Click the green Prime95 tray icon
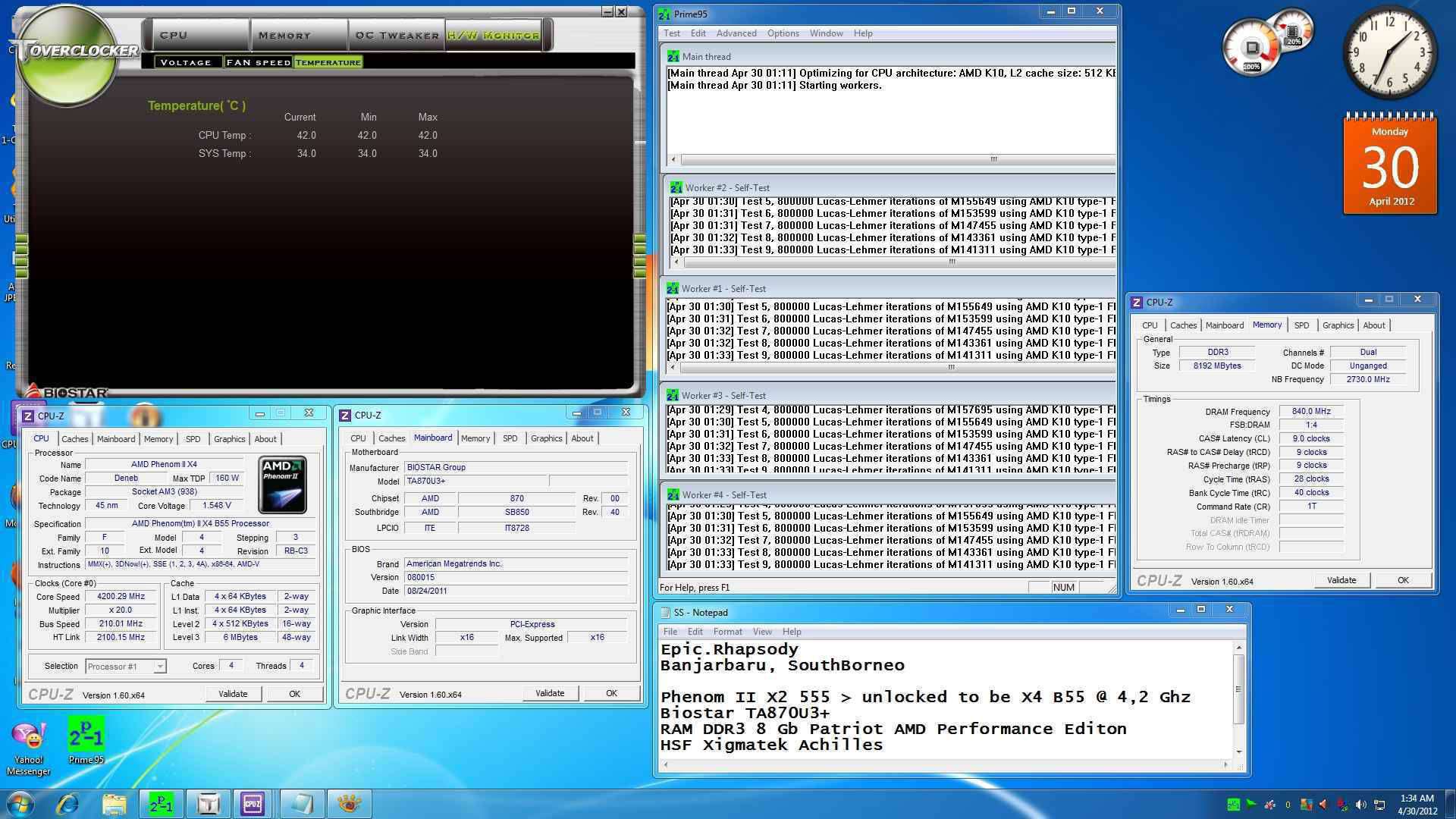 [x=1234, y=805]
